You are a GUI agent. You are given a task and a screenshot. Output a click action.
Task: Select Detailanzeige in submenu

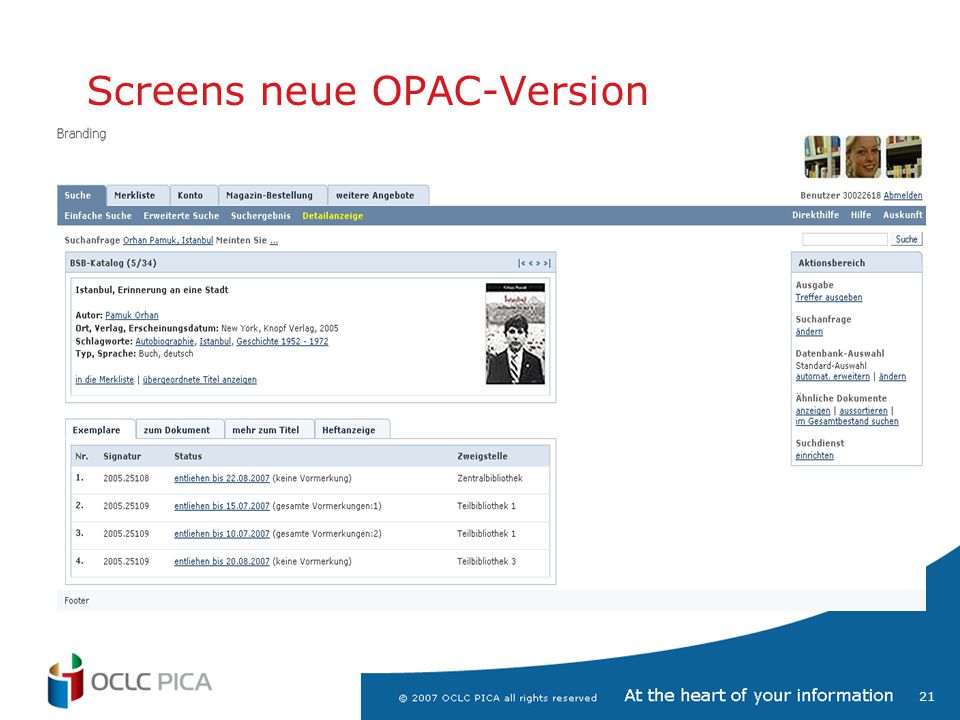coord(333,216)
